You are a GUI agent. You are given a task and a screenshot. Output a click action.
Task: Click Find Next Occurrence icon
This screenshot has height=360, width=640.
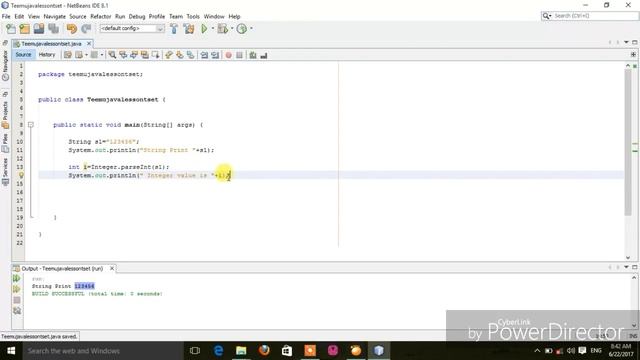coord(134,55)
